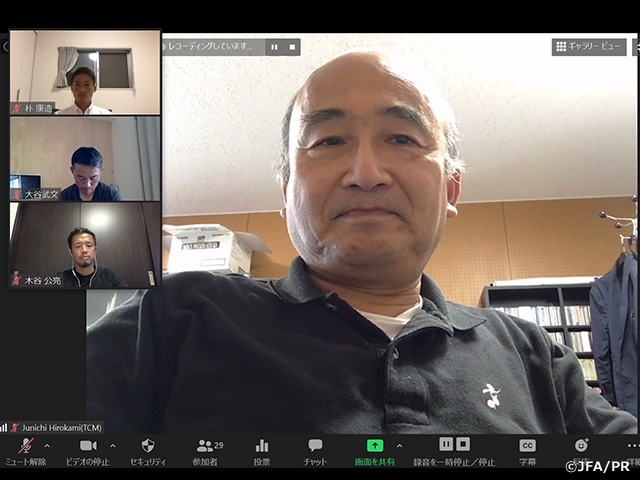Expand share screen options arrow

(x=399, y=446)
